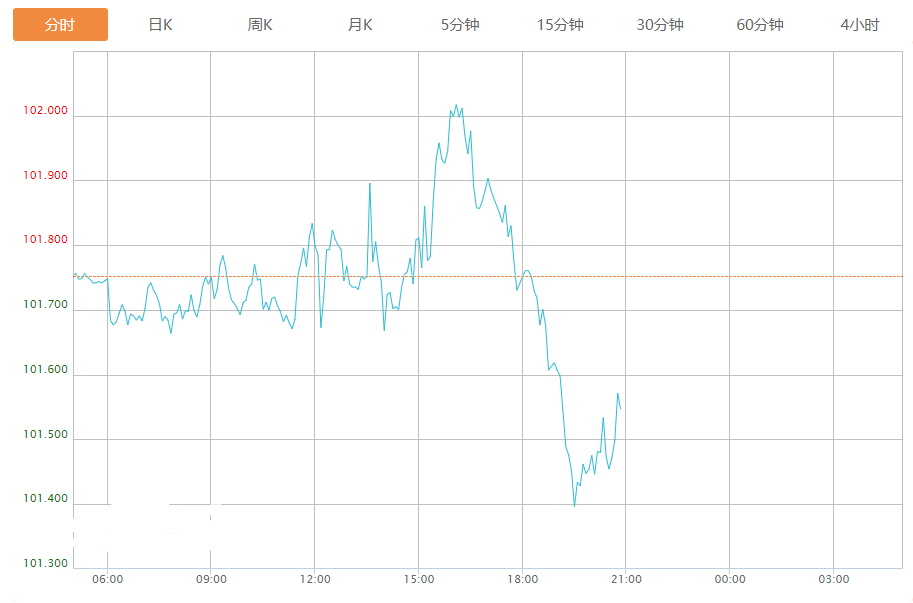Select the 分时 tab

[x=60, y=25]
